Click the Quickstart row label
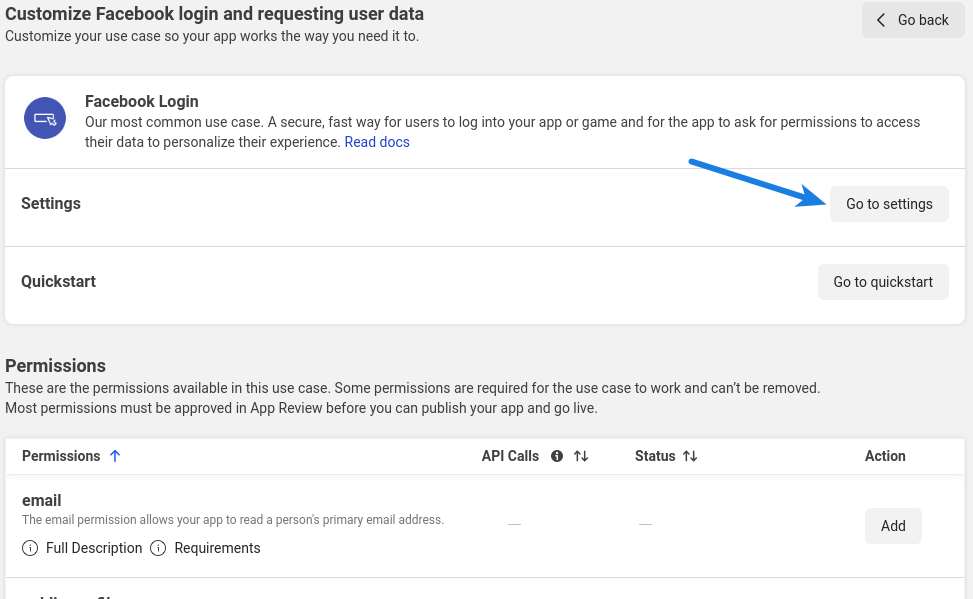 (58, 281)
